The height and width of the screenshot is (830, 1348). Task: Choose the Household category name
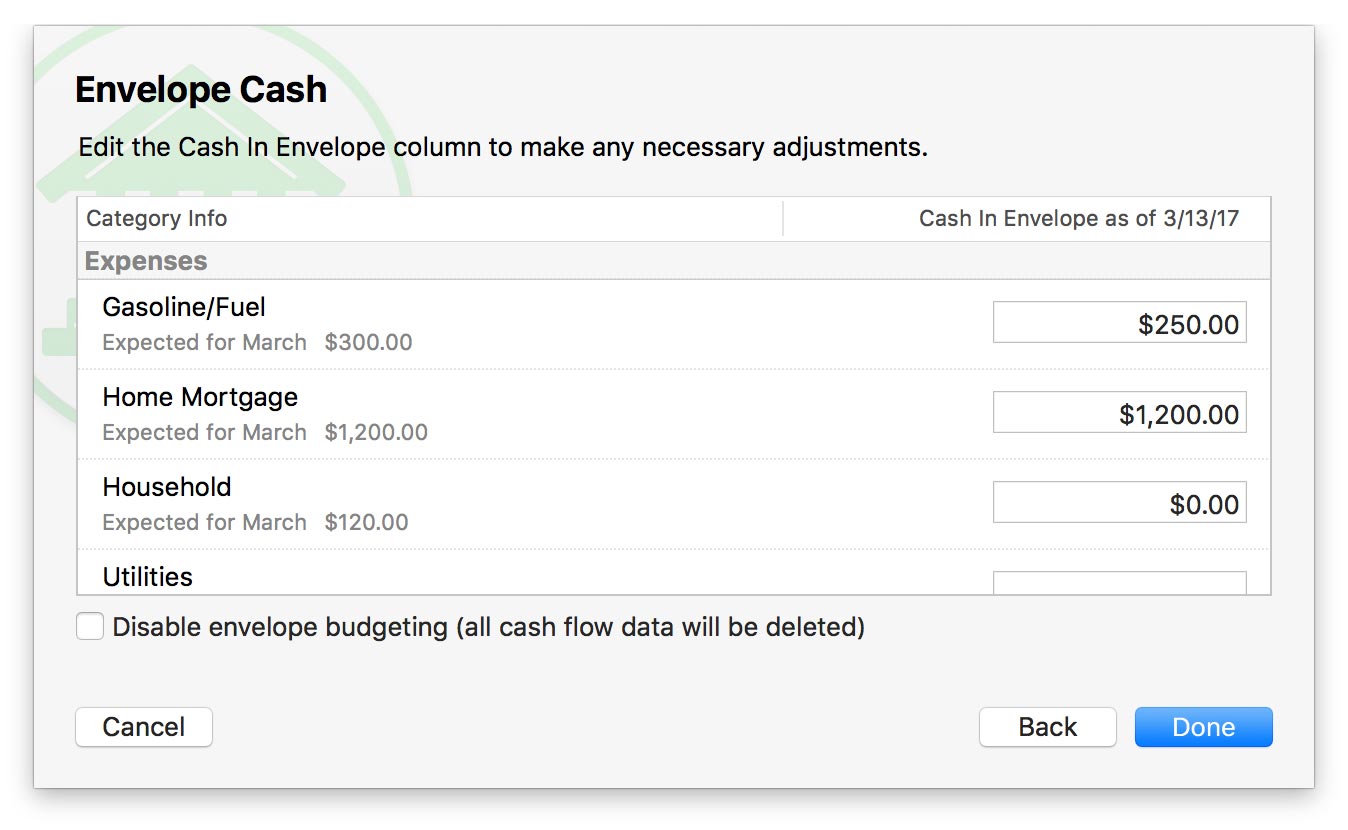tap(167, 487)
